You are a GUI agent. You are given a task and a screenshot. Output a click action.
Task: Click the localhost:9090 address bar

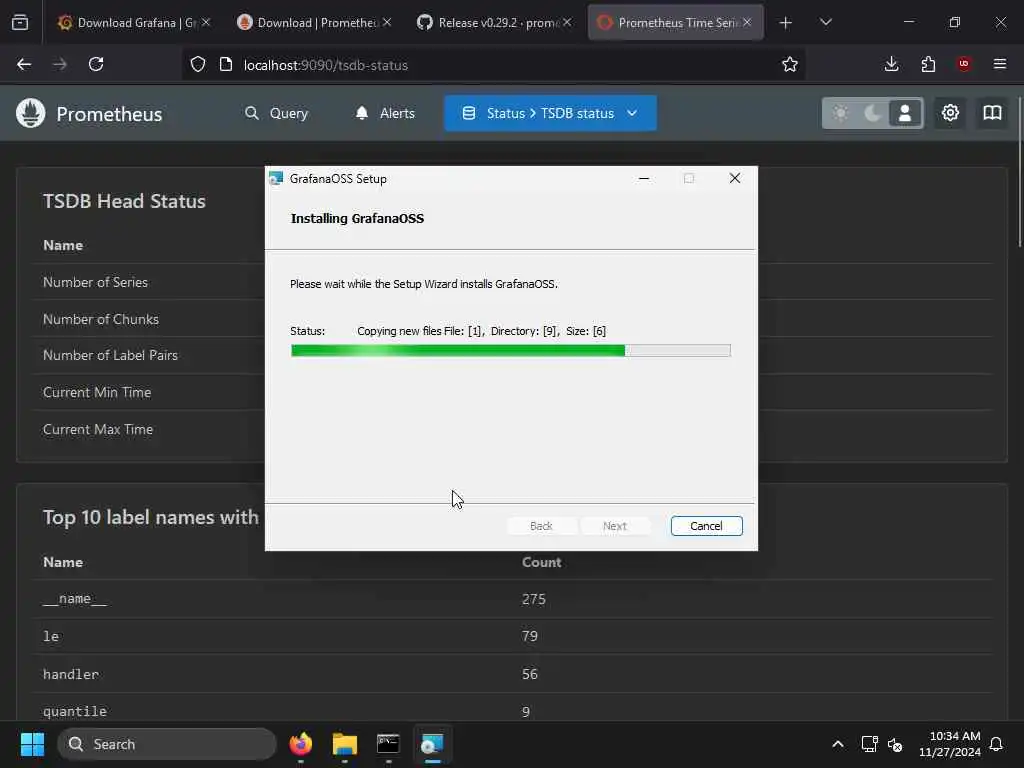click(x=493, y=65)
